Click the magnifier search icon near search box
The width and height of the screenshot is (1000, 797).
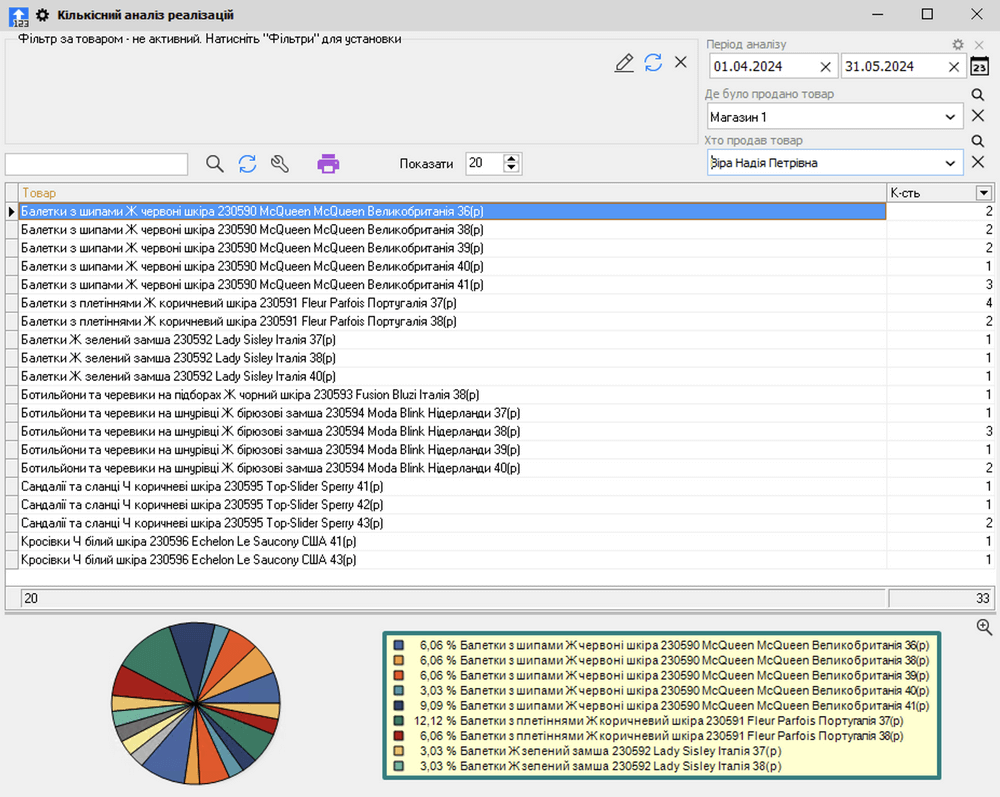(x=215, y=164)
